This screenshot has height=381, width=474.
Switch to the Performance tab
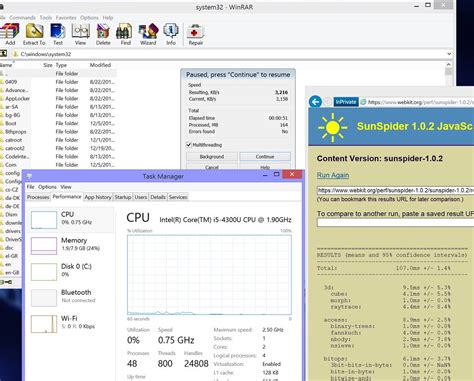pos(67,197)
